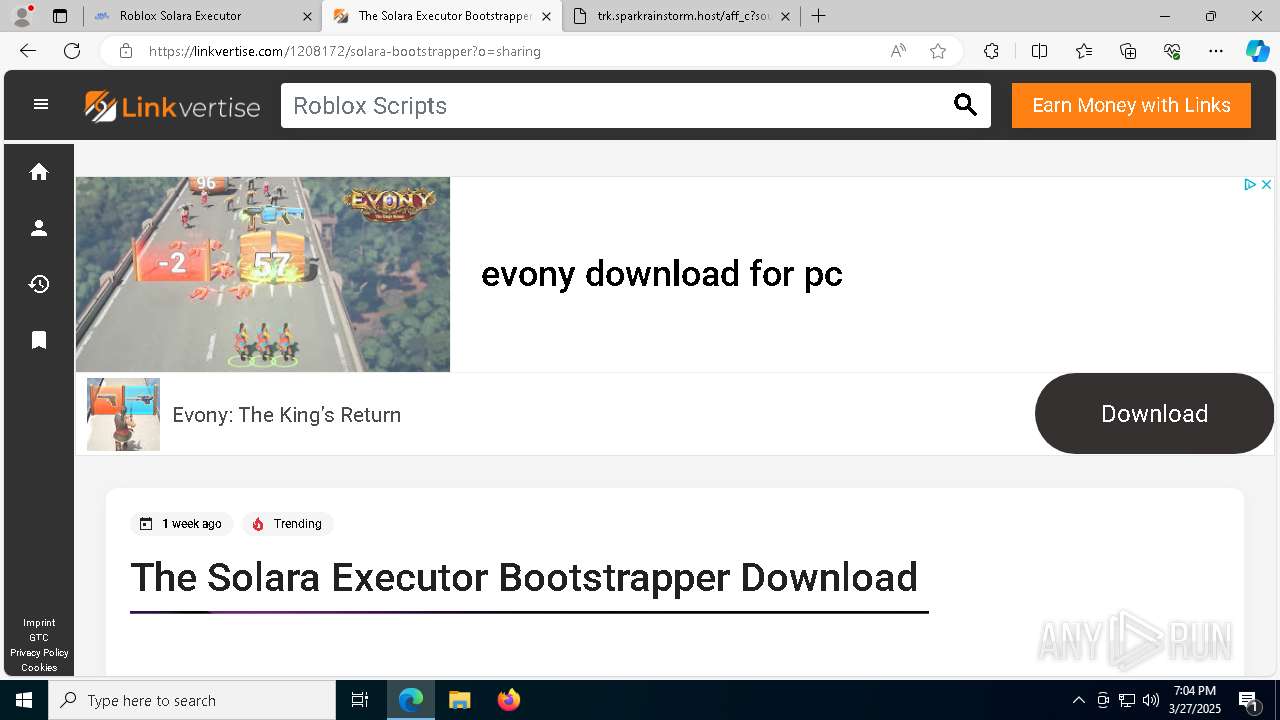This screenshot has height=720, width=1280.
Task: Open the profile sidebar icon
Action: [39, 228]
